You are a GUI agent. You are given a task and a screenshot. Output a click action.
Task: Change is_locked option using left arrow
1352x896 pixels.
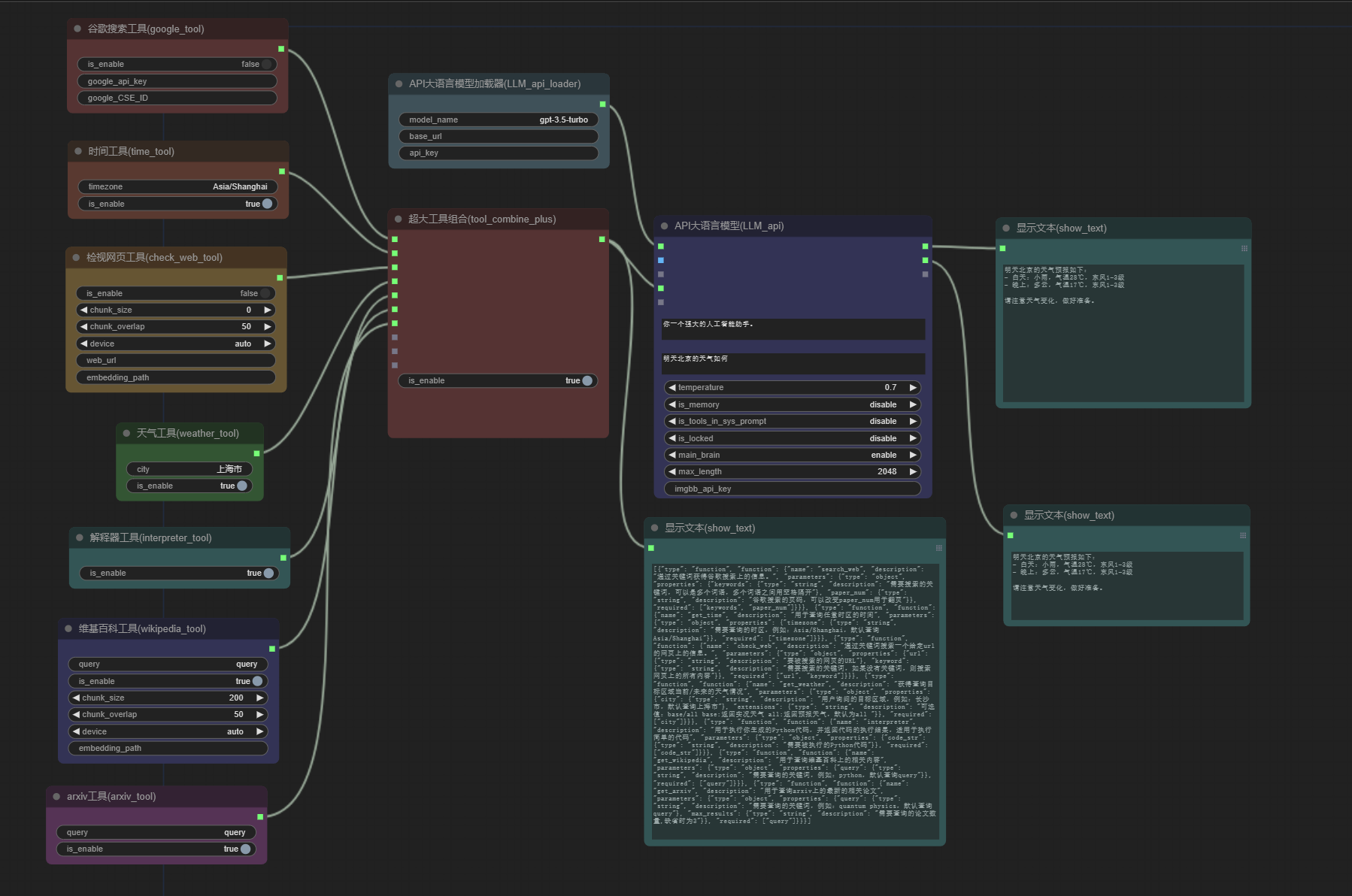coord(672,438)
